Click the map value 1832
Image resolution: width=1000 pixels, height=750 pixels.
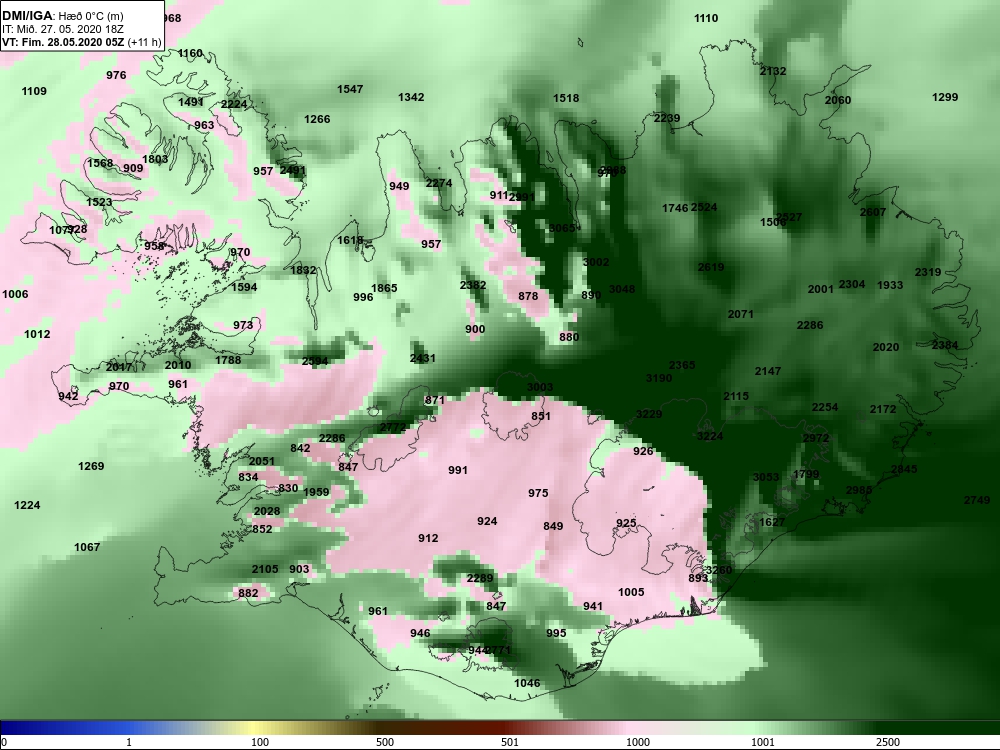(304, 270)
